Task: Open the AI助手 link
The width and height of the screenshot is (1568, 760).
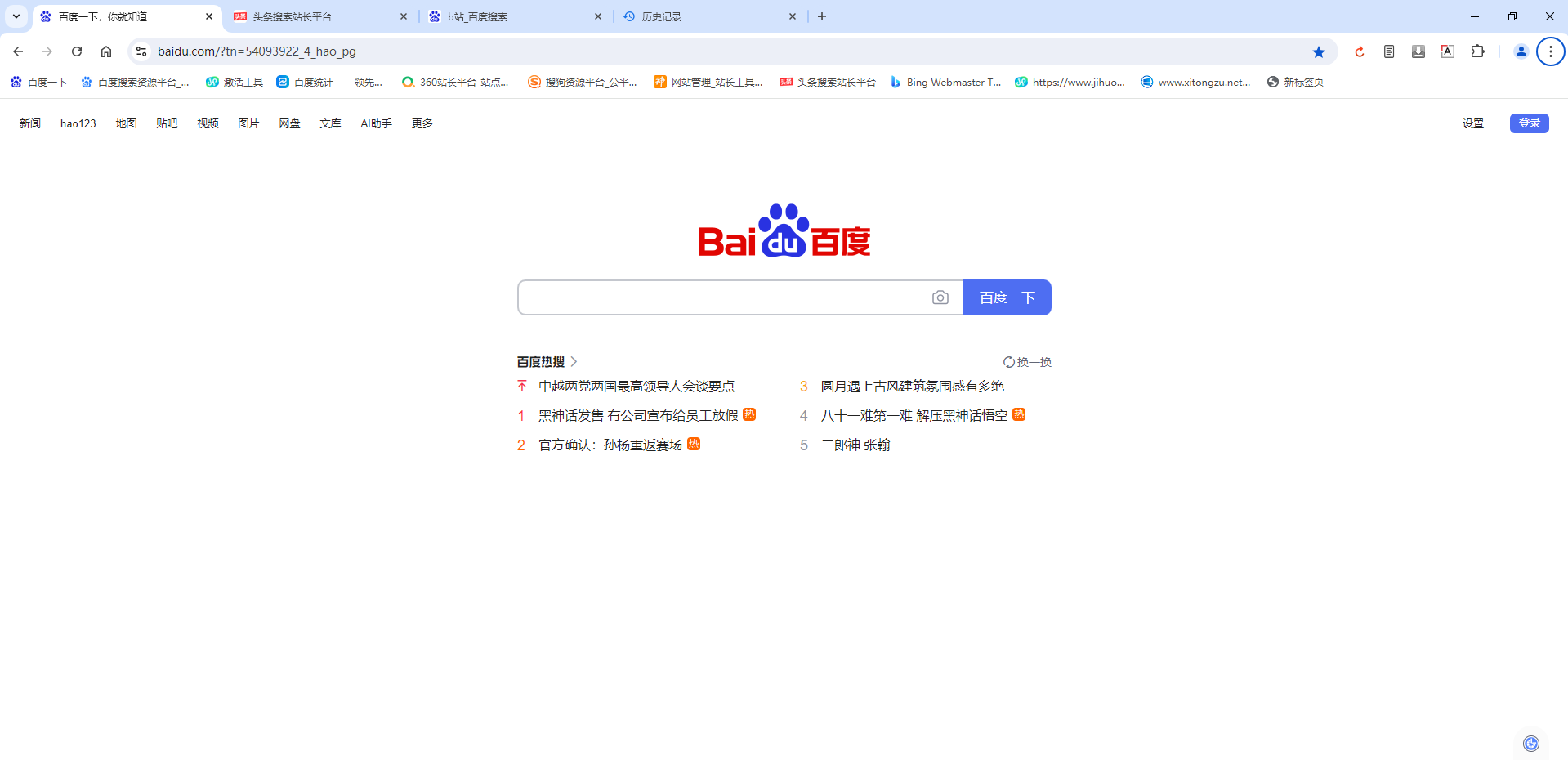Action: (376, 123)
